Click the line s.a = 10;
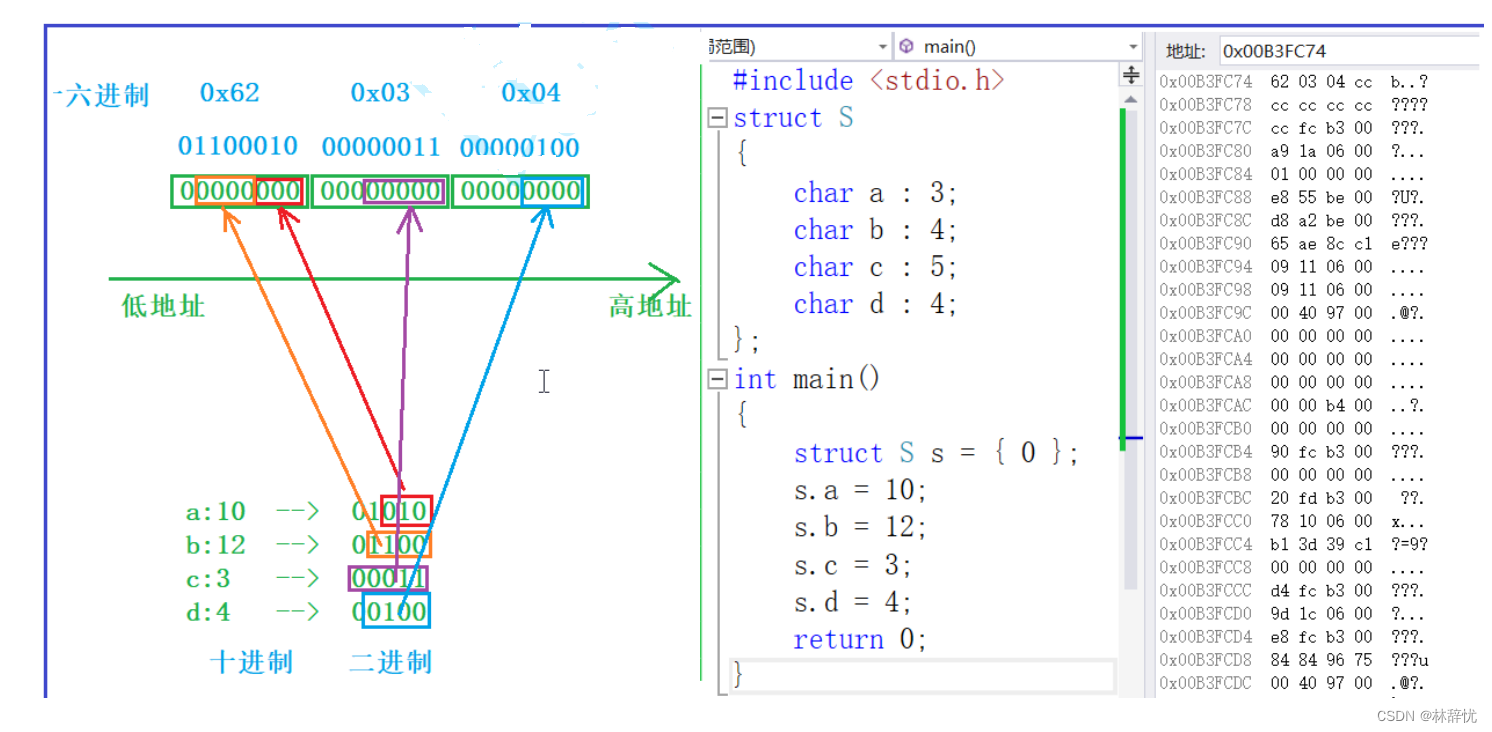This screenshot has height=732, width=1492. (860, 490)
